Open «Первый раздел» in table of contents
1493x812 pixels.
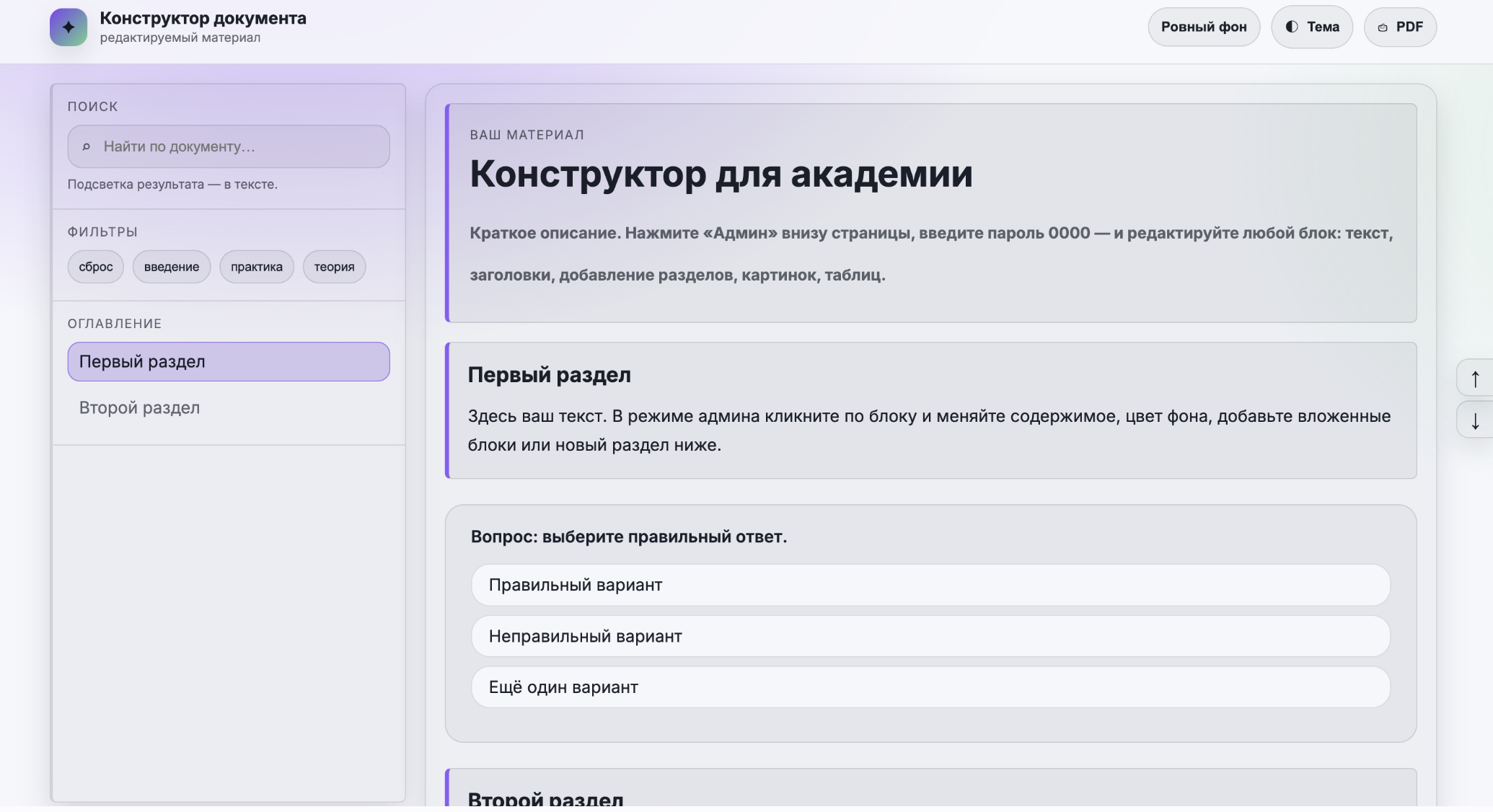228,361
